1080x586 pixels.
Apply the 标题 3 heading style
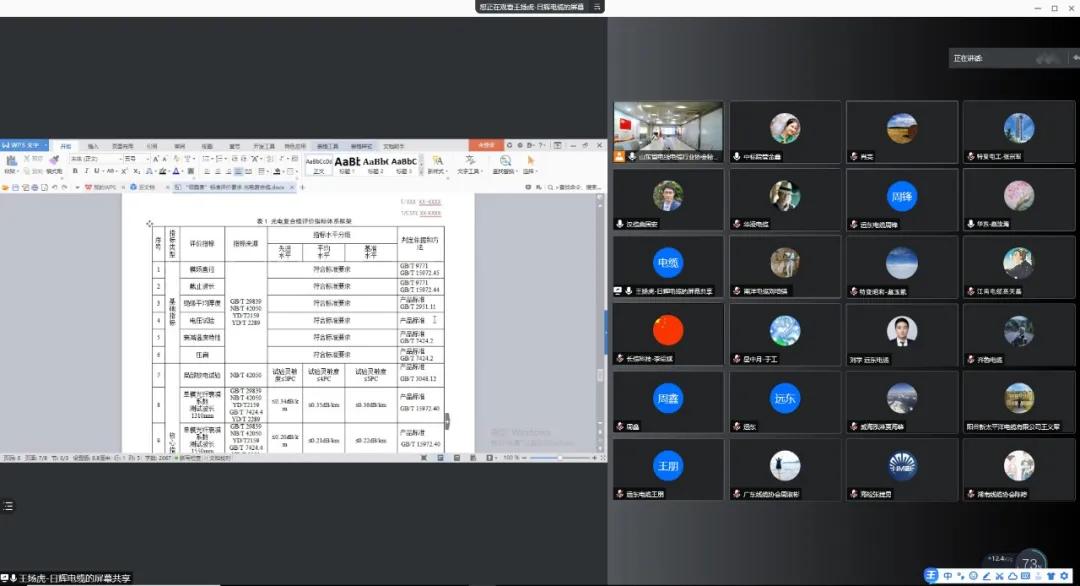[x=404, y=165]
